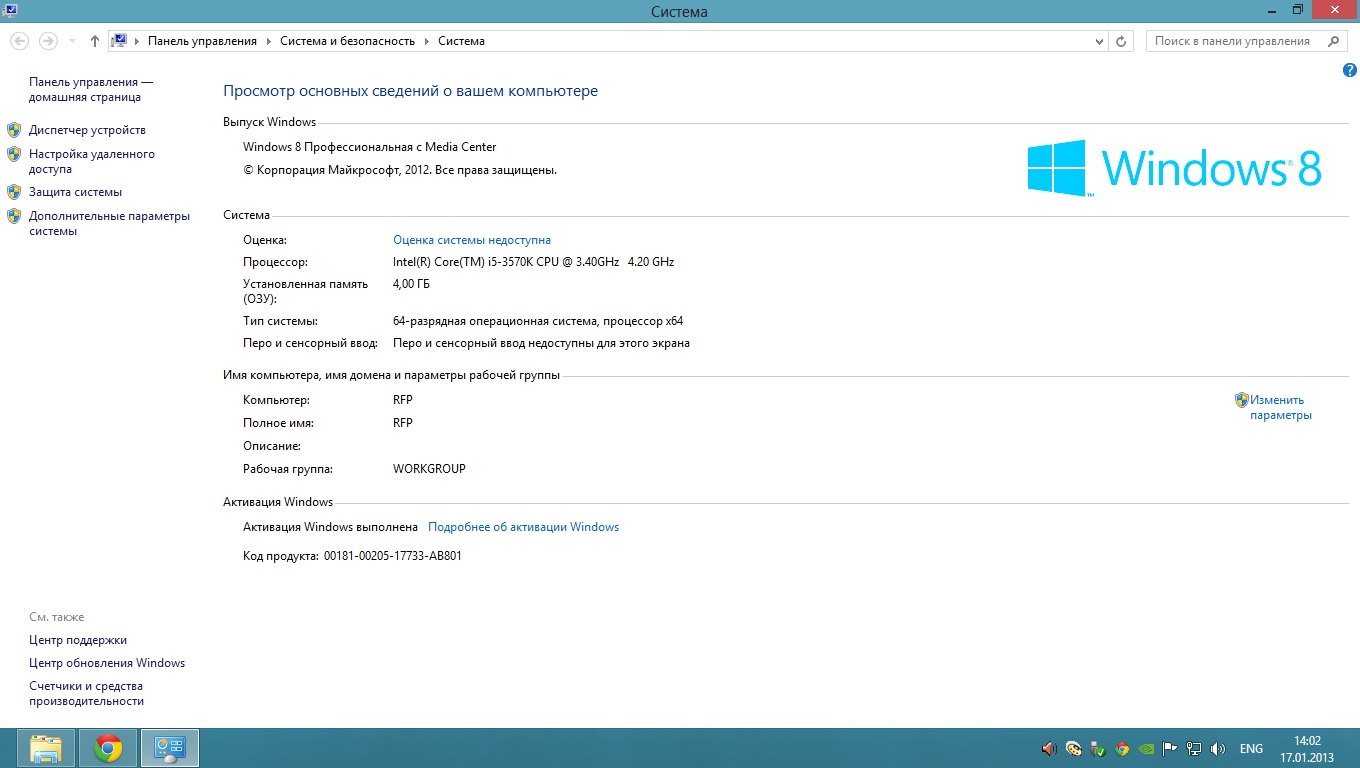Click the shield icon beside Защита системы
Viewport: 1360px width, 768px height.
(14, 192)
